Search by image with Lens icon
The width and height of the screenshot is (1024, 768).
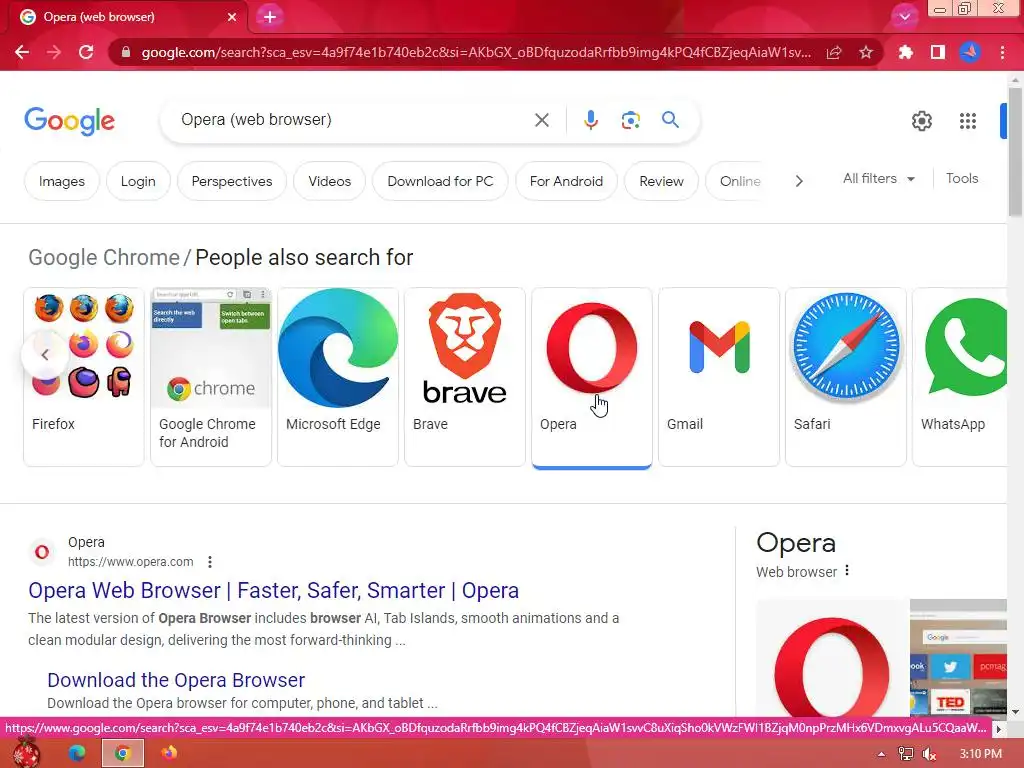(x=630, y=120)
